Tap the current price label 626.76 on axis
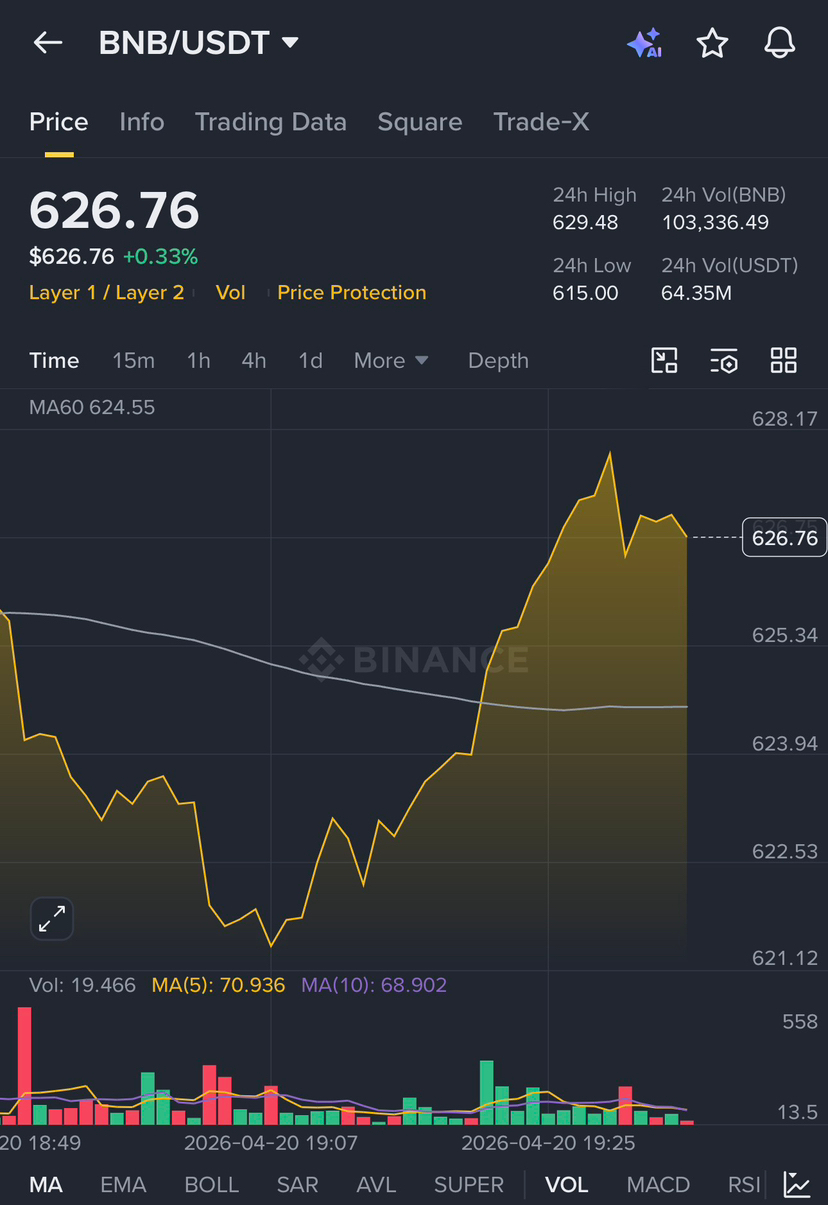 [x=784, y=538]
